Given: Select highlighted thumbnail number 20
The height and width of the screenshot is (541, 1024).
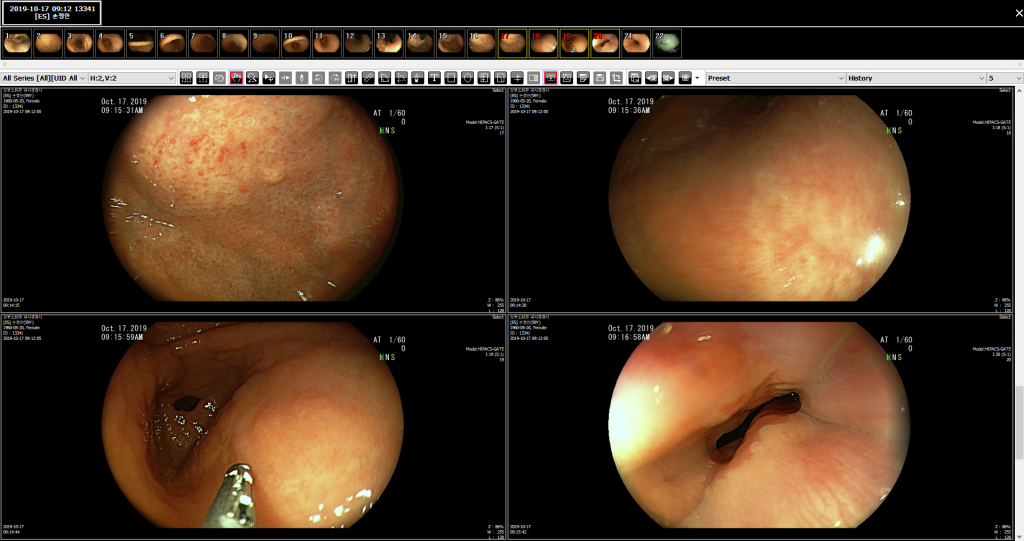Looking at the screenshot, I should (605, 43).
